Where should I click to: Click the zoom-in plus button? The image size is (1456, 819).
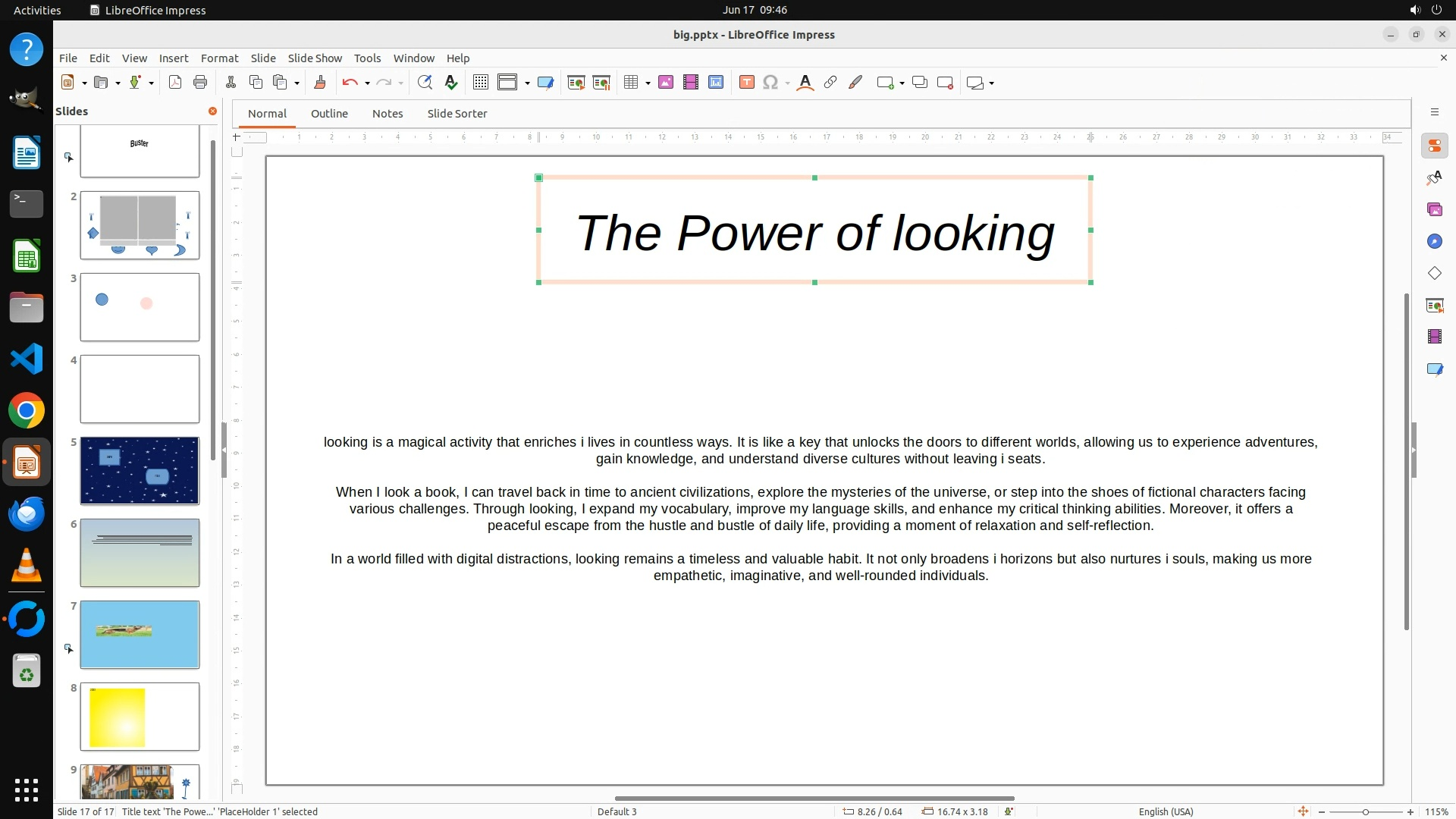click(x=1410, y=811)
